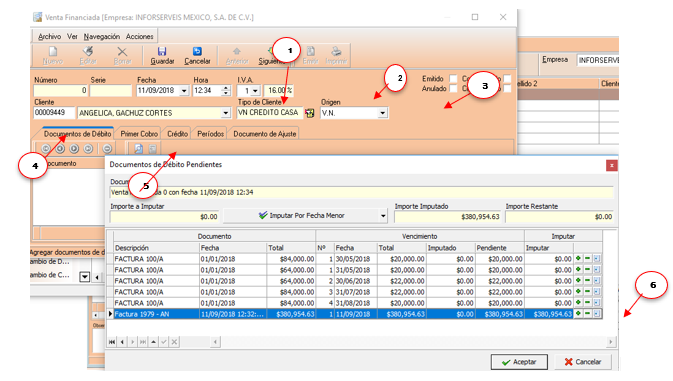The width and height of the screenshot is (673, 381).
Task: Open dropdown arrow next to Imputar Por Fecha Menor
Action: pos(383,216)
